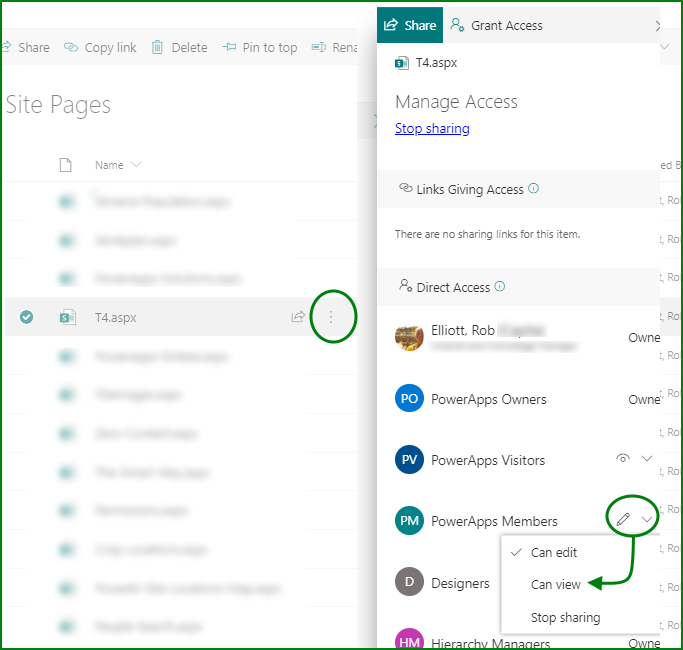Viewport: 683px width, 650px height.
Task: Click Share in the command bar
Action: pos(26,47)
